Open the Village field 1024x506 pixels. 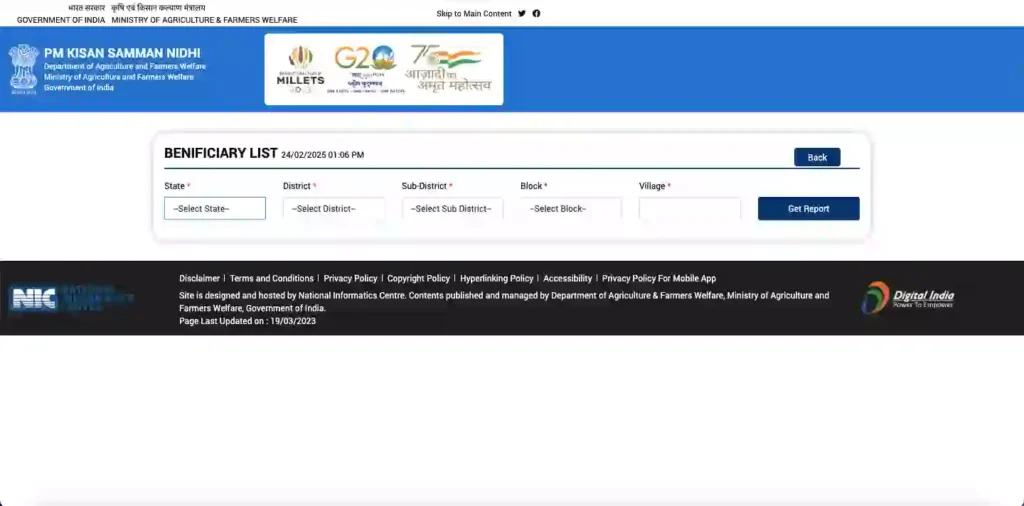coord(690,209)
